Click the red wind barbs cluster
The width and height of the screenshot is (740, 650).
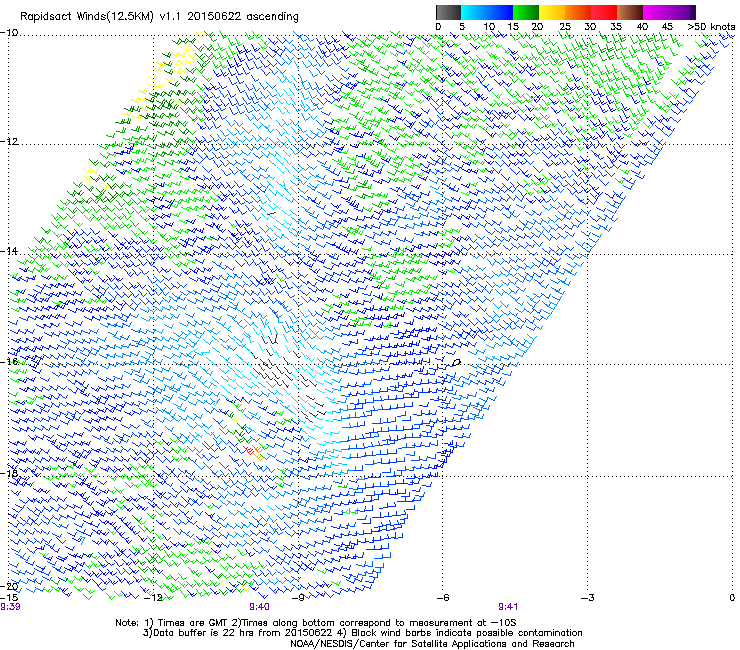coord(249,450)
